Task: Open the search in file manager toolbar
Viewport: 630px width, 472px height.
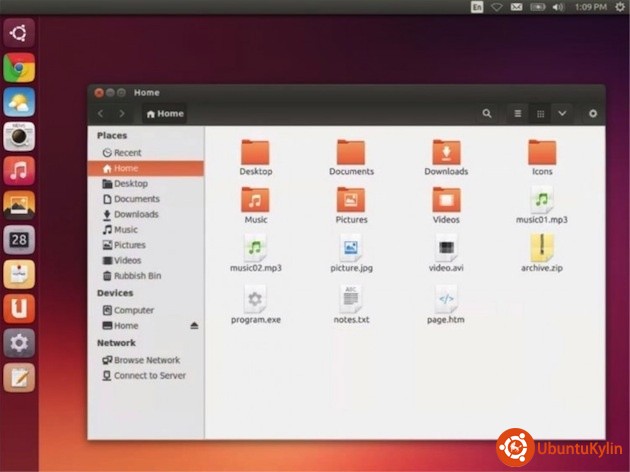Action: 487,114
